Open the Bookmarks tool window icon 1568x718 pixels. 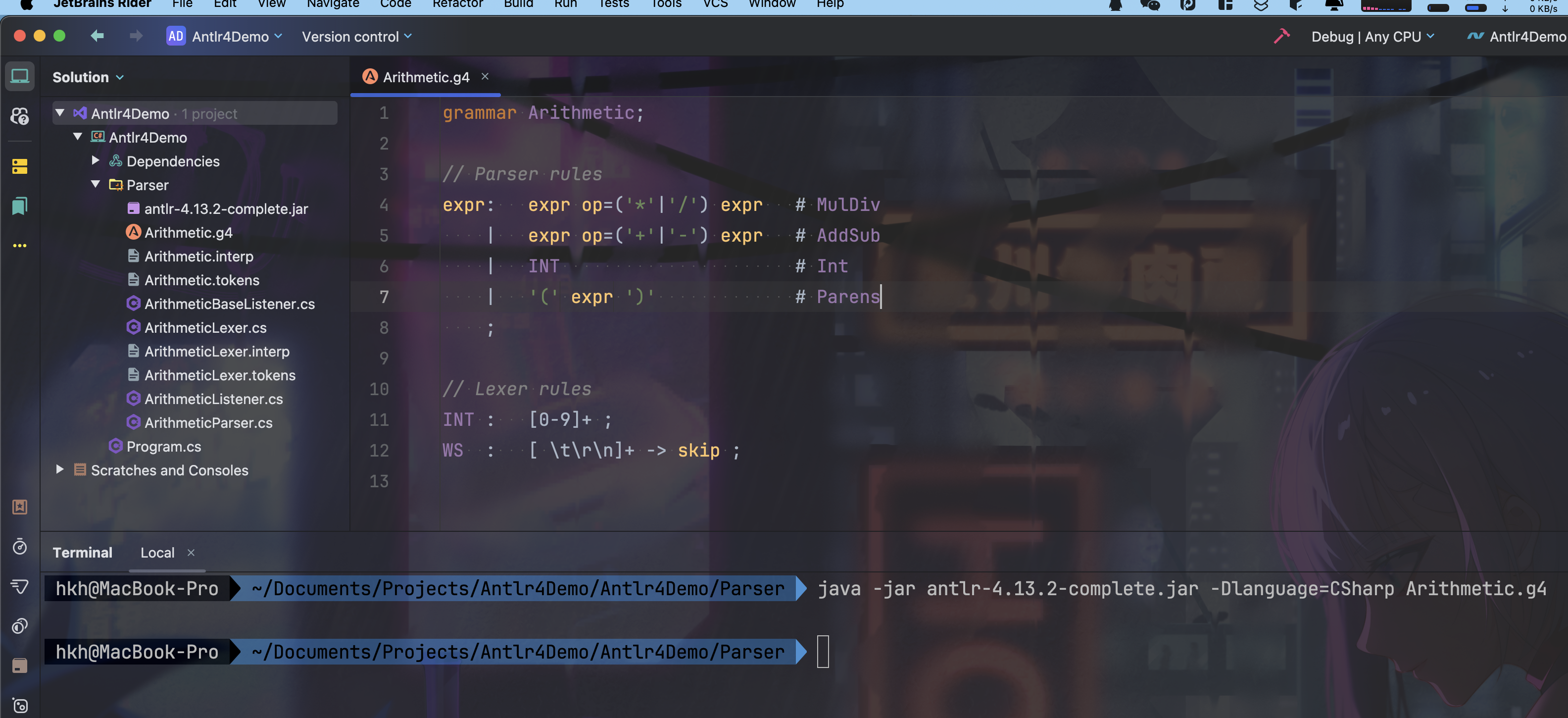19,206
